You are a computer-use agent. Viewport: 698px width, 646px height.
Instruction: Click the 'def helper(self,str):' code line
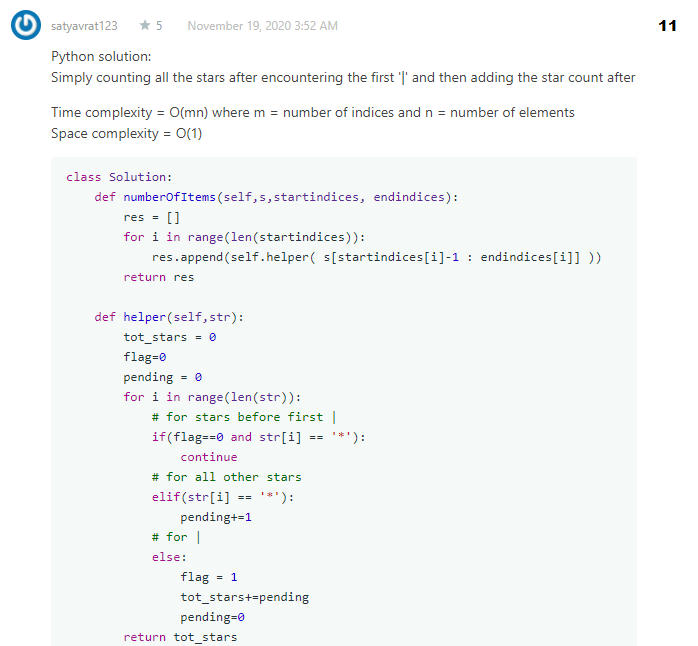(169, 317)
